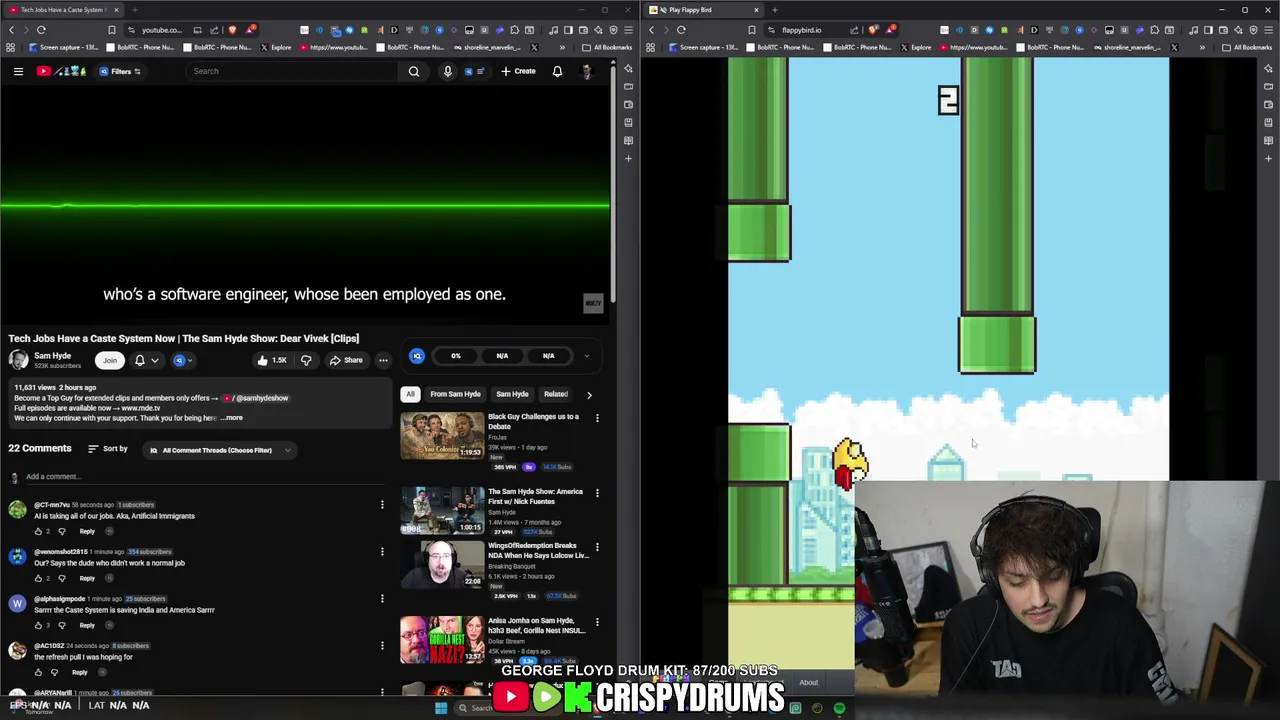Go to the YouTube logo home link
Image resolution: width=1280 pixels, height=720 pixels.
(x=61, y=71)
